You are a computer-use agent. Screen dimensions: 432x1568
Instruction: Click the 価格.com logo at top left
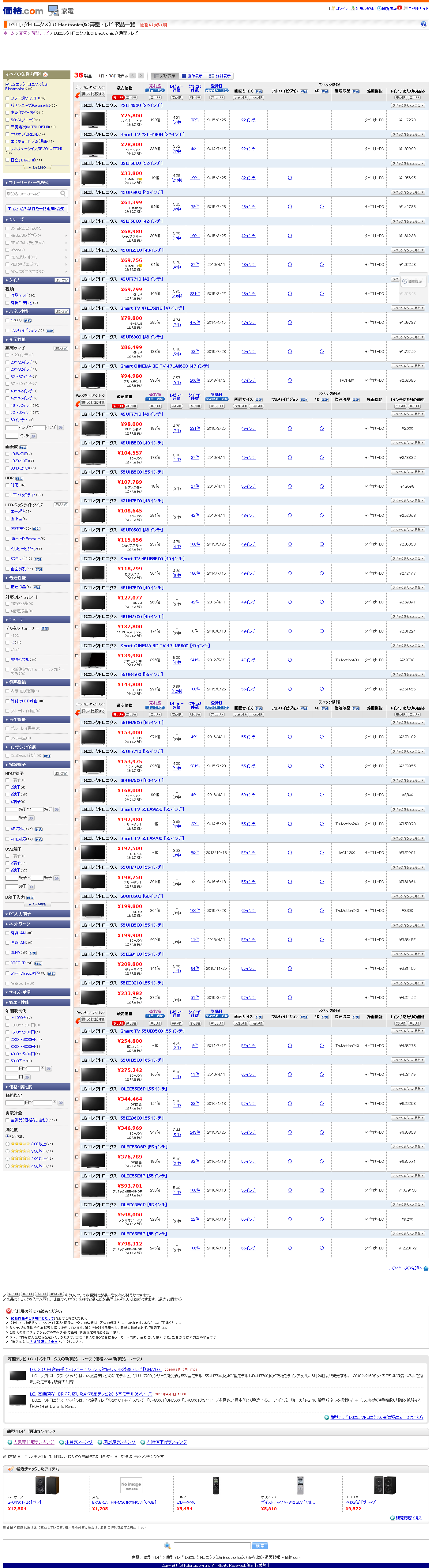pos(23,10)
